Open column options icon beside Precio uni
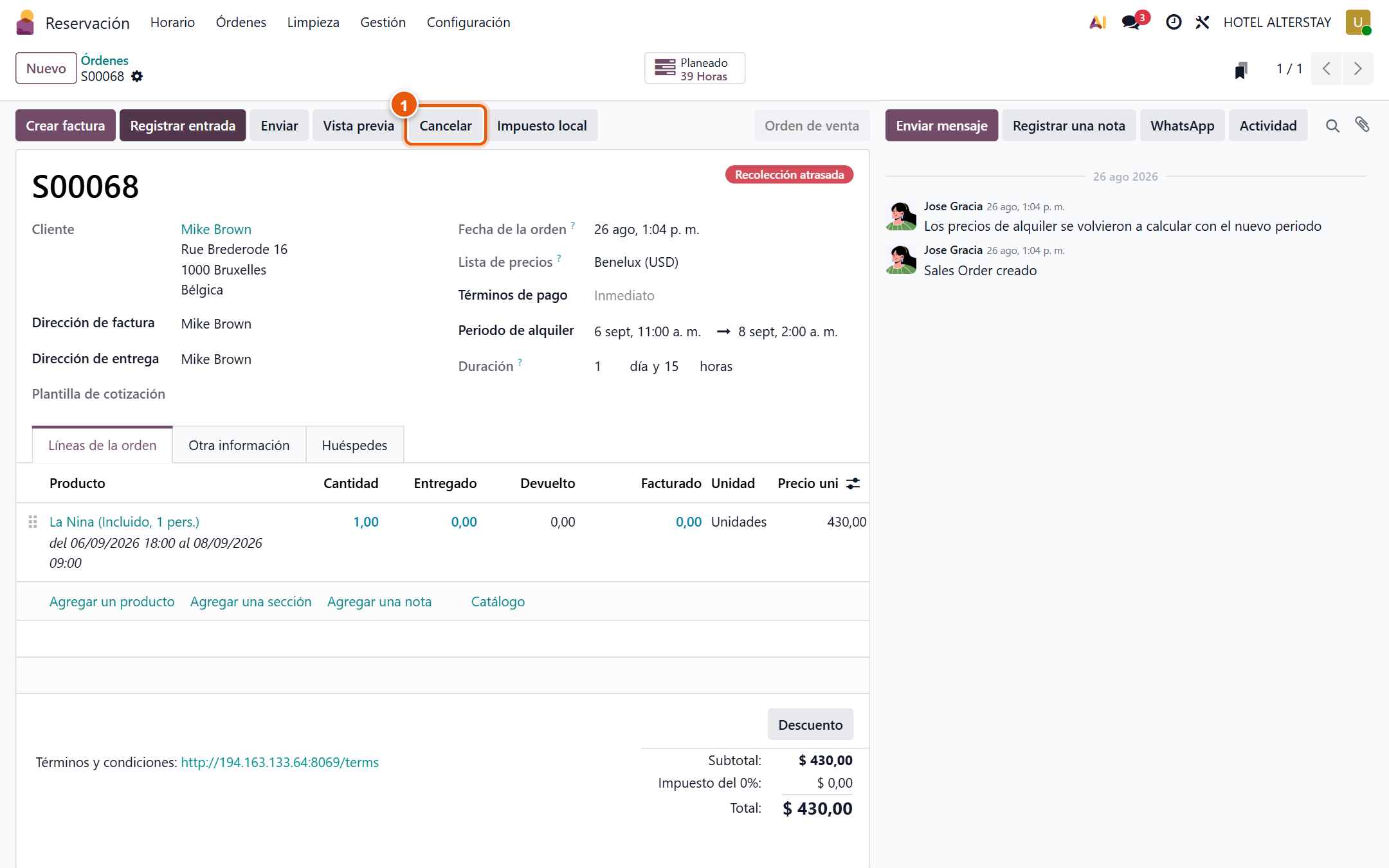The height and width of the screenshot is (868, 1389). tap(853, 484)
